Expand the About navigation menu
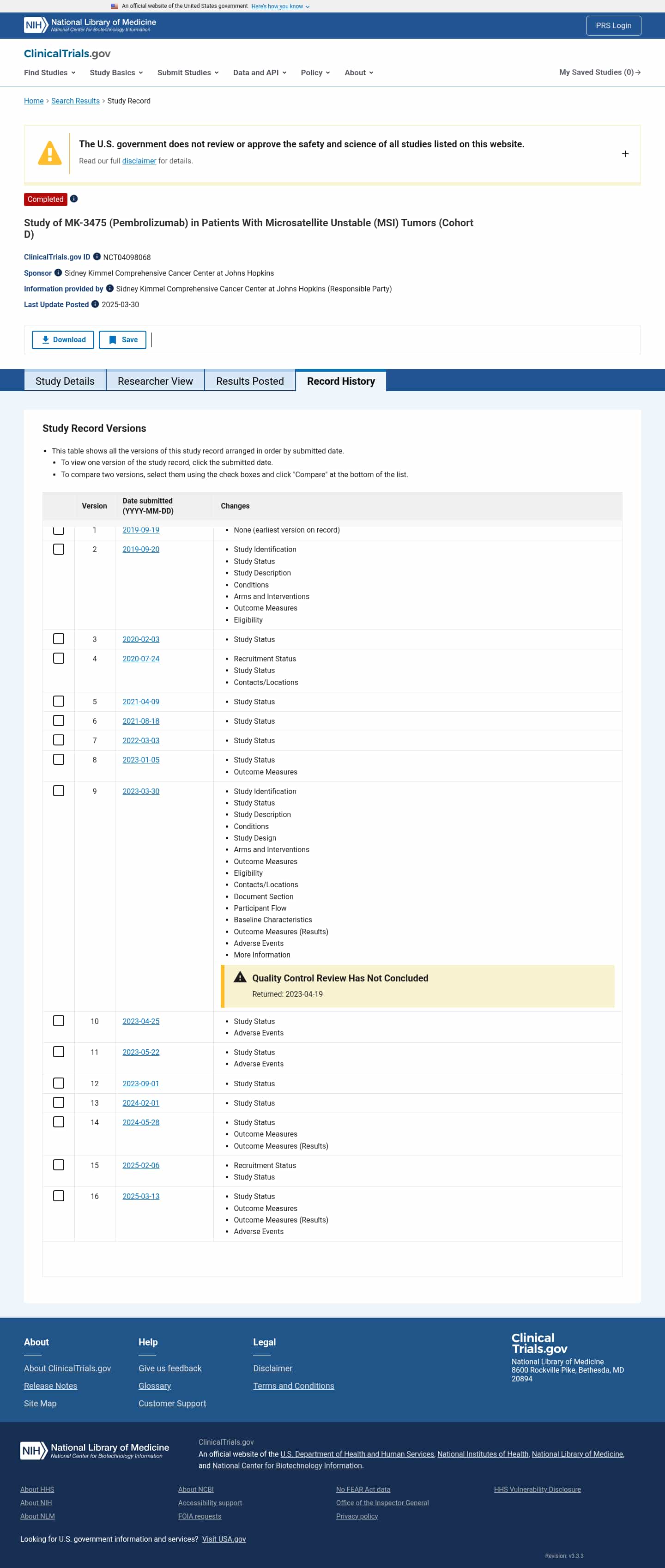665x1568 pixels. pyautogui.click(x=359, y=73)
